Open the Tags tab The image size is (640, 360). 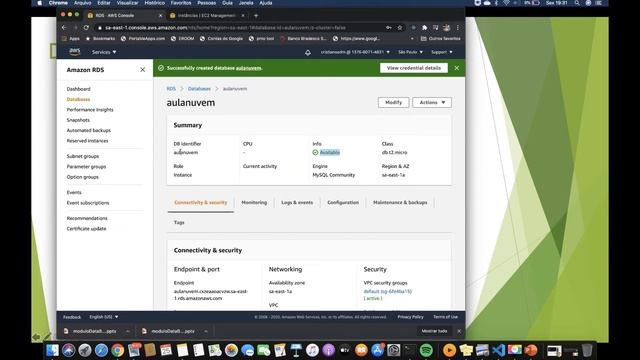click(179, 222)
